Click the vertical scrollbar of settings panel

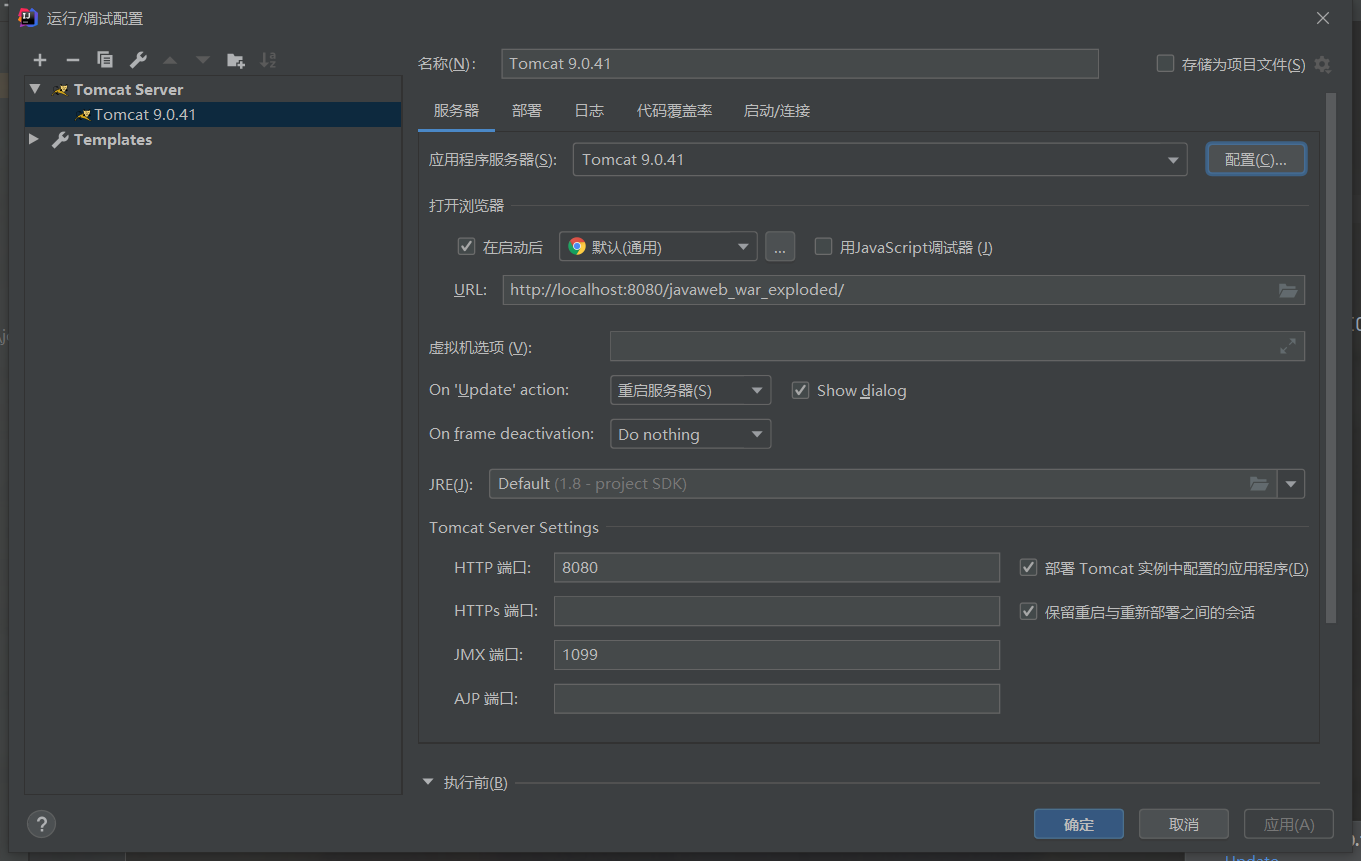(x=1330, y=358)
